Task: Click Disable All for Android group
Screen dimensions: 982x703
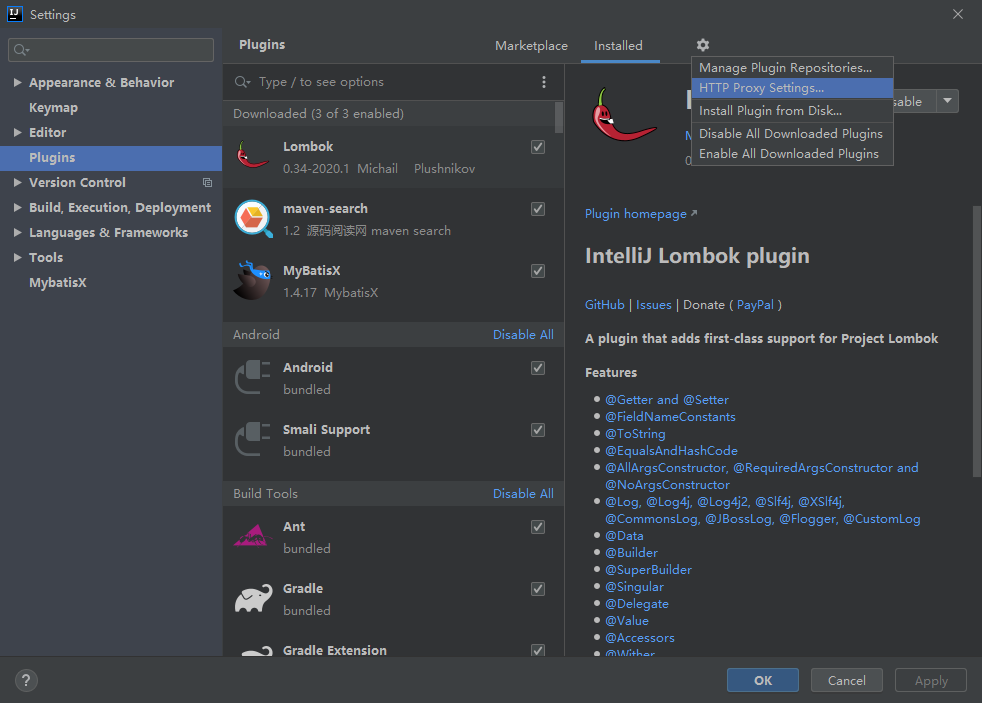Action: click(x=523, y=335)
